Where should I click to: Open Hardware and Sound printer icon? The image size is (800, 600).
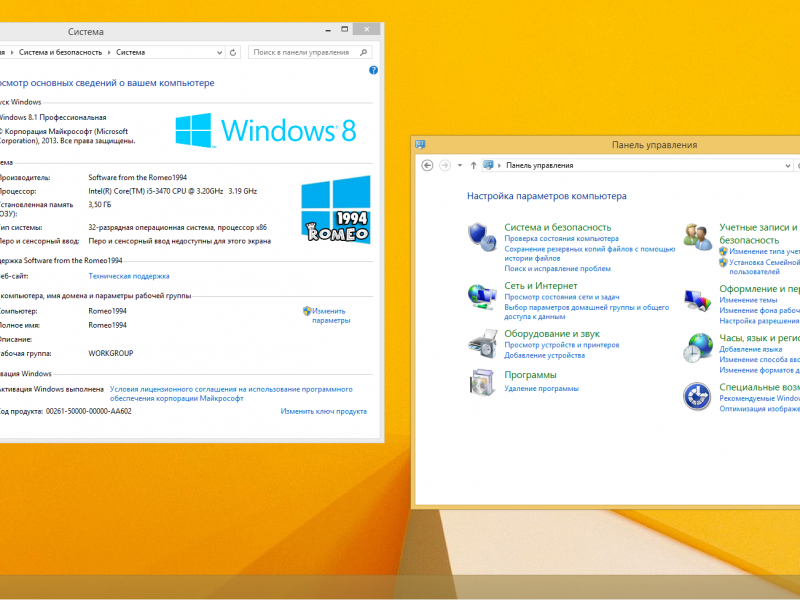coord(483,343)
